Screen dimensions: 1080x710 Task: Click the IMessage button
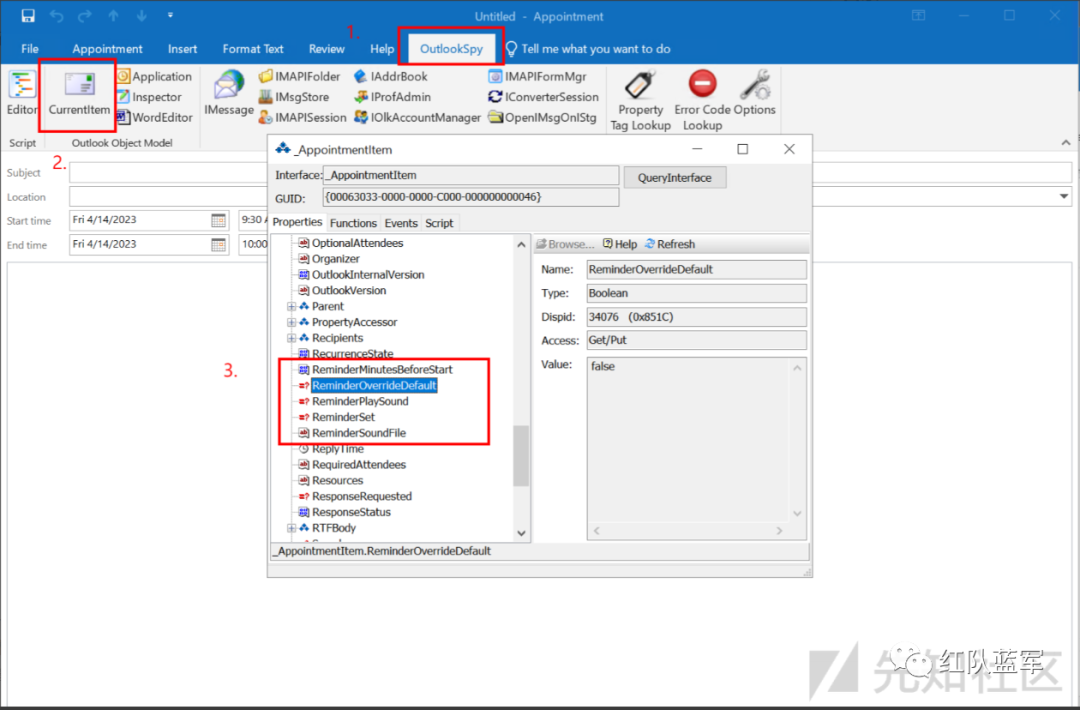229,94
